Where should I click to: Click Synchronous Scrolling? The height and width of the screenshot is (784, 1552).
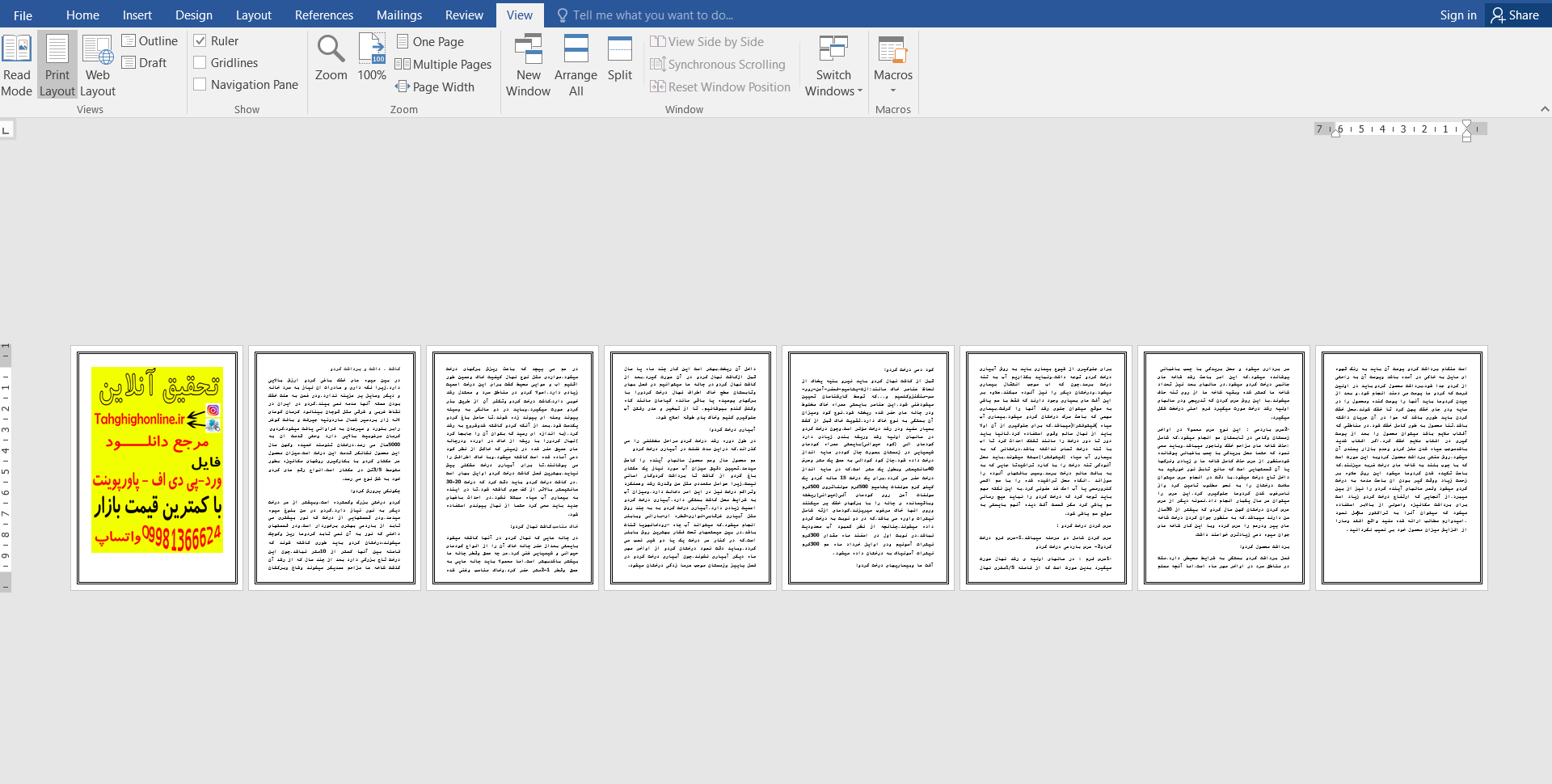coord(718,65)
